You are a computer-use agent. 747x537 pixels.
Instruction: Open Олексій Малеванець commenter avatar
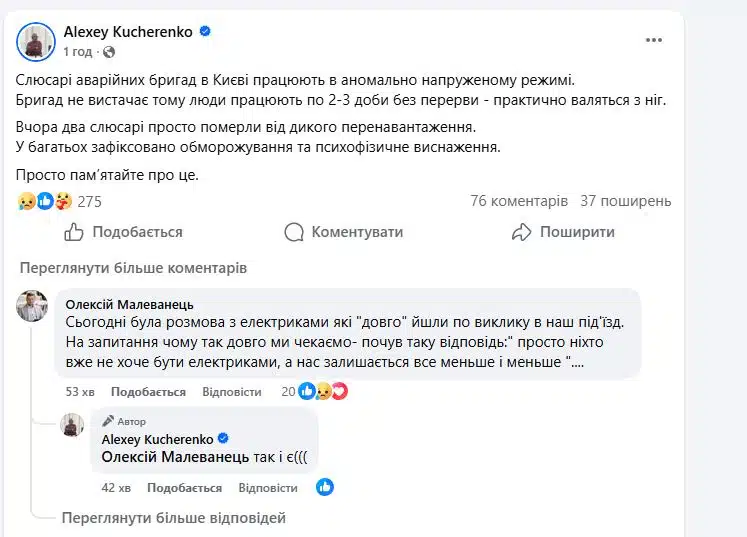(x=32, y=307)
